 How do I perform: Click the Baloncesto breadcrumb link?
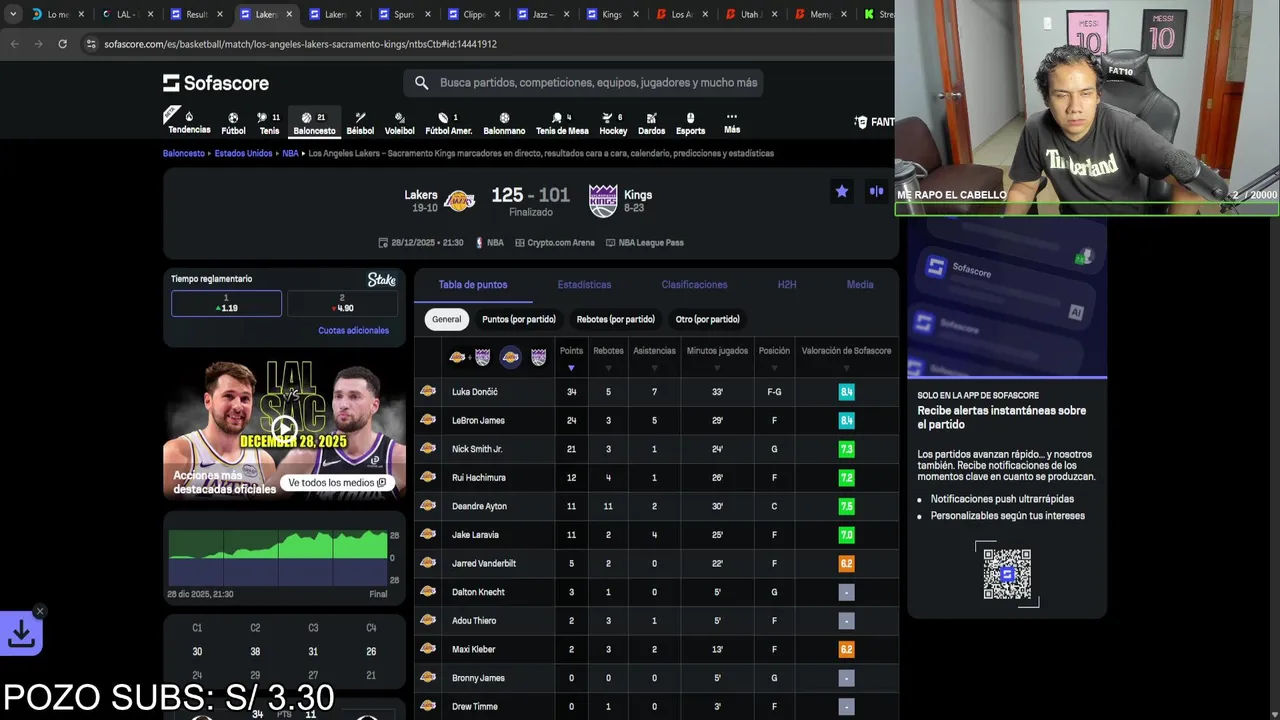[x=184, y=154]
